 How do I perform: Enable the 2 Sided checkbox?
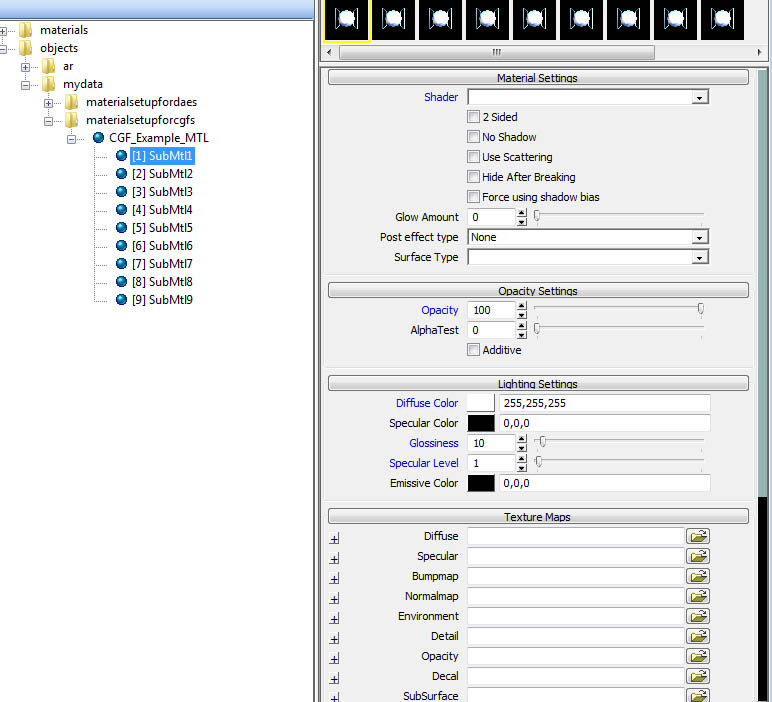pyautogui.click(x=473, y=117)
